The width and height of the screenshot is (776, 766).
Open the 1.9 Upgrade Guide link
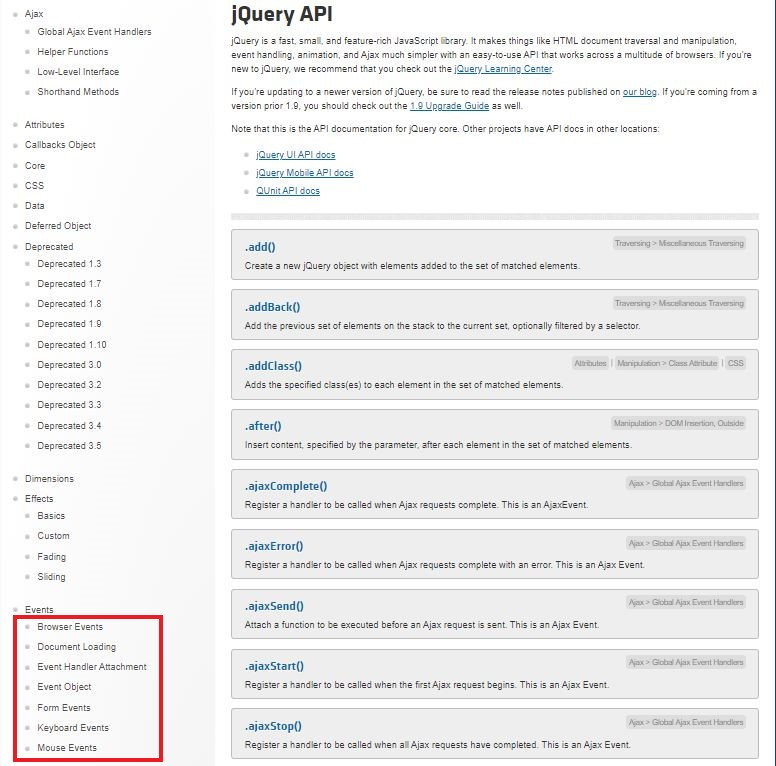(x=449, y=106)
